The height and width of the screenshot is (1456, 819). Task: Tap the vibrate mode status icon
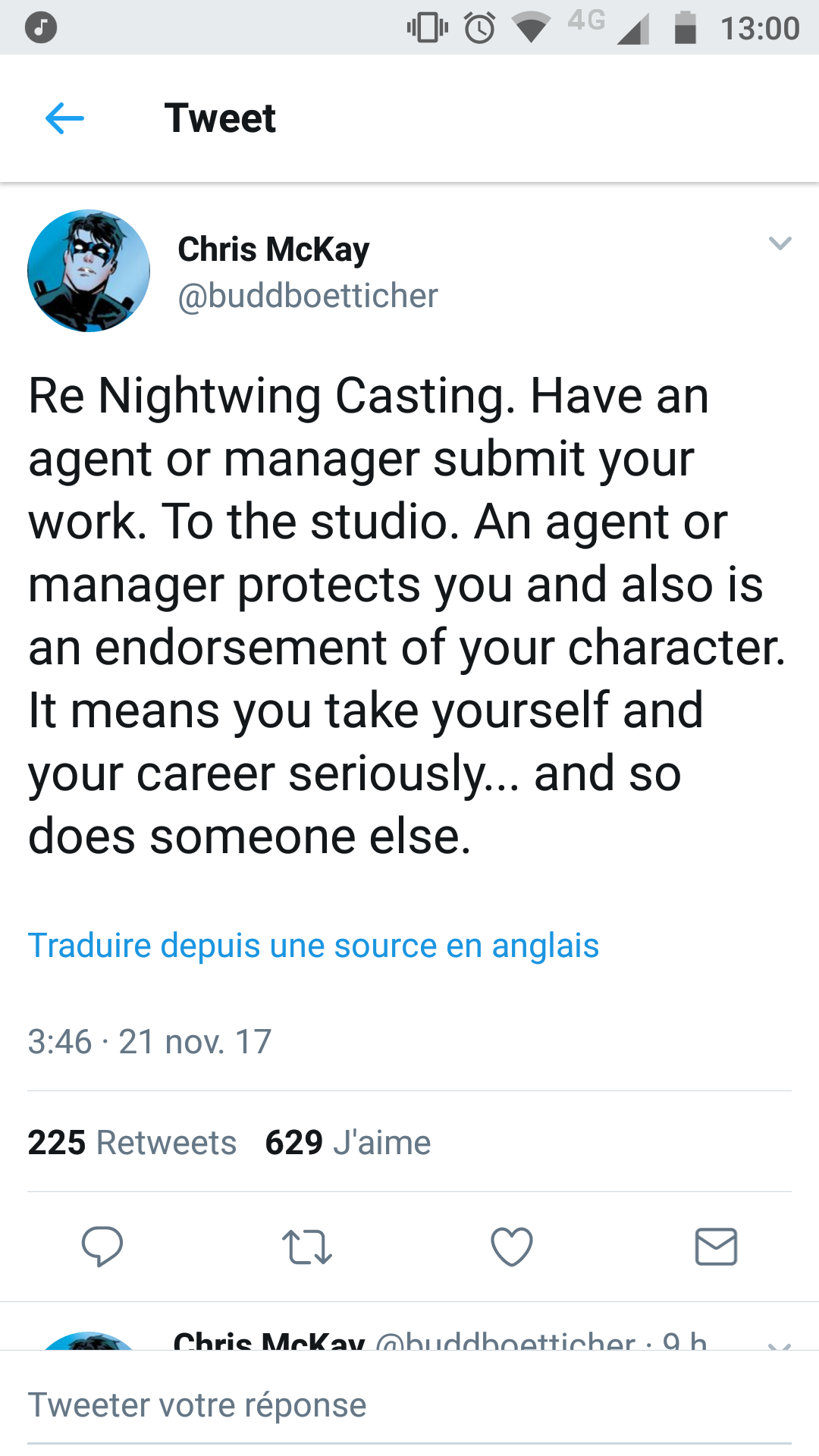(x=428, y=28)
